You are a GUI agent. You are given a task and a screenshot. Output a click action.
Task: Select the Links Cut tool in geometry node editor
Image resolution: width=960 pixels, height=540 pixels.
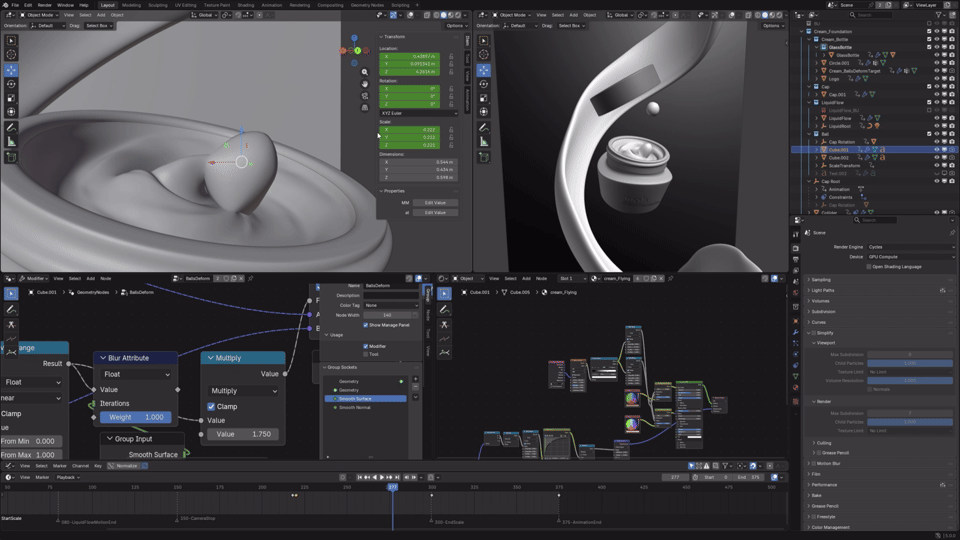[x=11, y=324]
